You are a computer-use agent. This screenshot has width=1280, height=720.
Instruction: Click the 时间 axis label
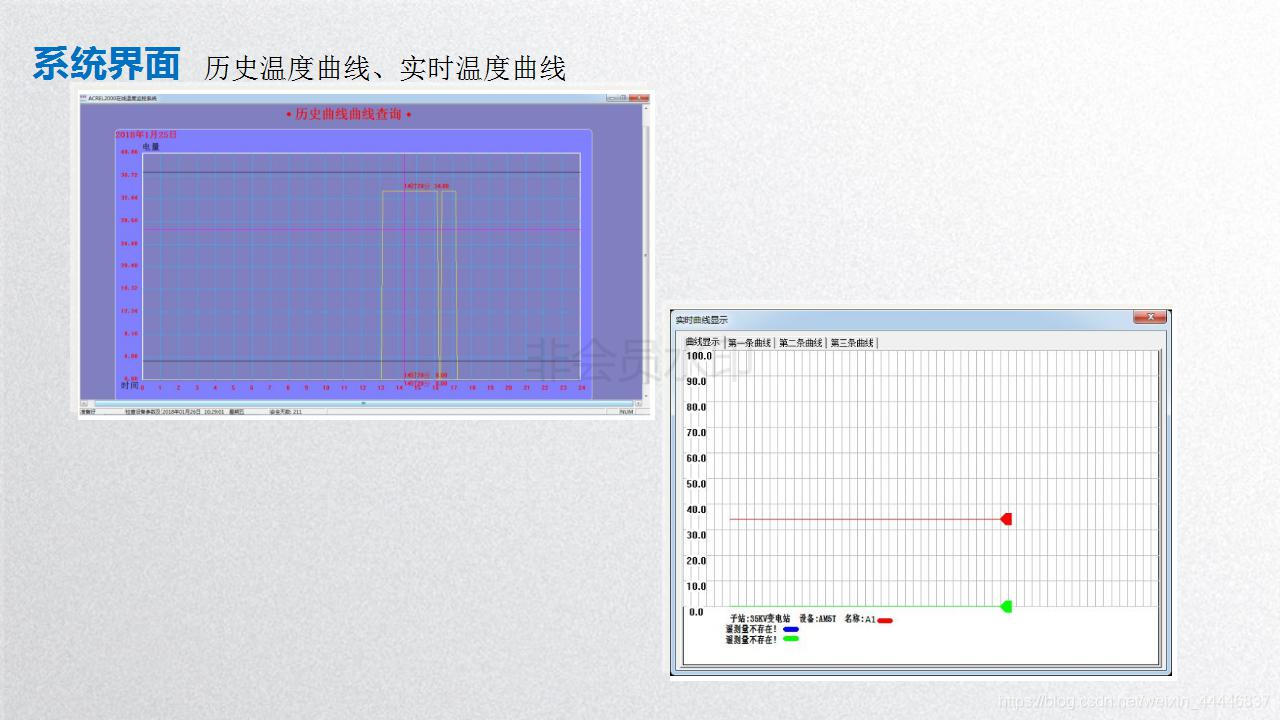click(129, 385)
